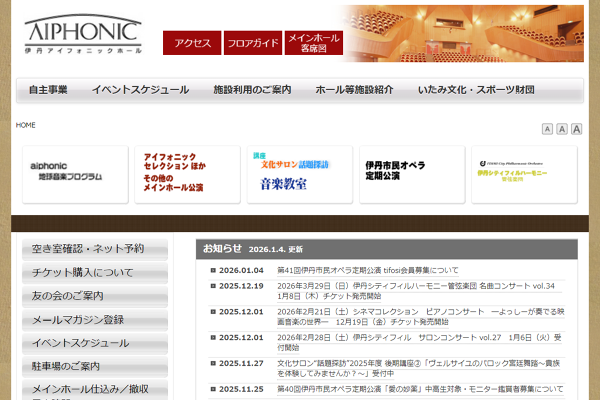Image resolution: width=600 pixels, height=400 pixels.
Task: Select the smallest font size A icon
Action: [547, 129]
